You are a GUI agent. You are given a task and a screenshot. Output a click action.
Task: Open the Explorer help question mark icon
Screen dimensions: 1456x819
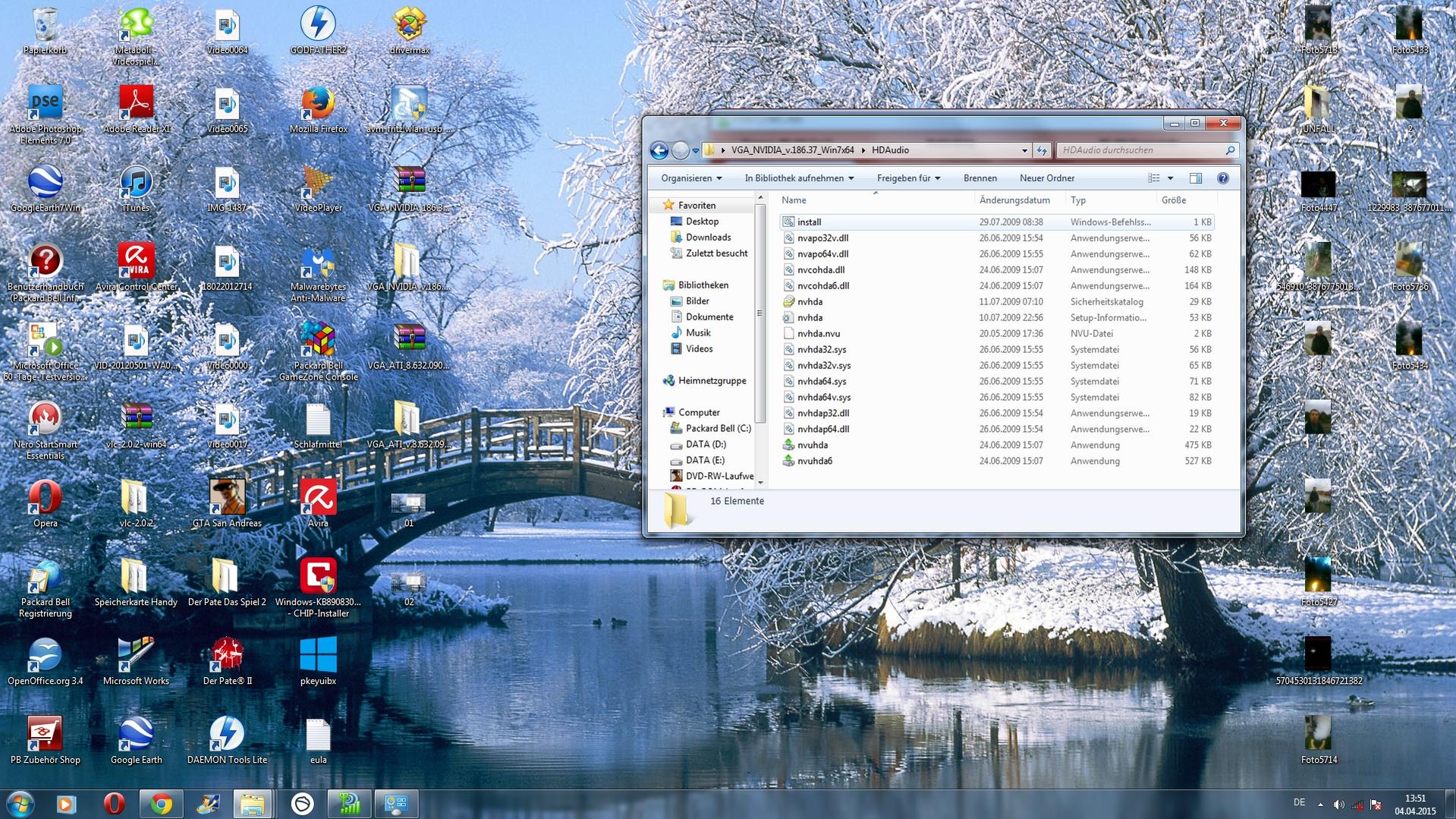click(x=1222, y=178)
